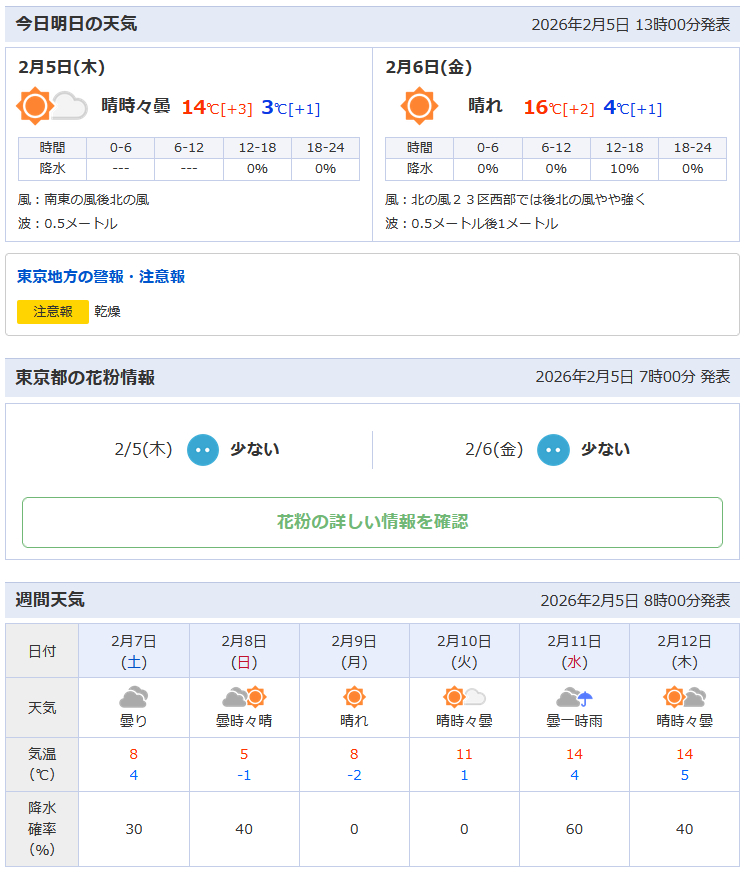Click the Feb 6 sunny weather icon
This screenshot has height=876, width=748.
(x=419, y=106)
